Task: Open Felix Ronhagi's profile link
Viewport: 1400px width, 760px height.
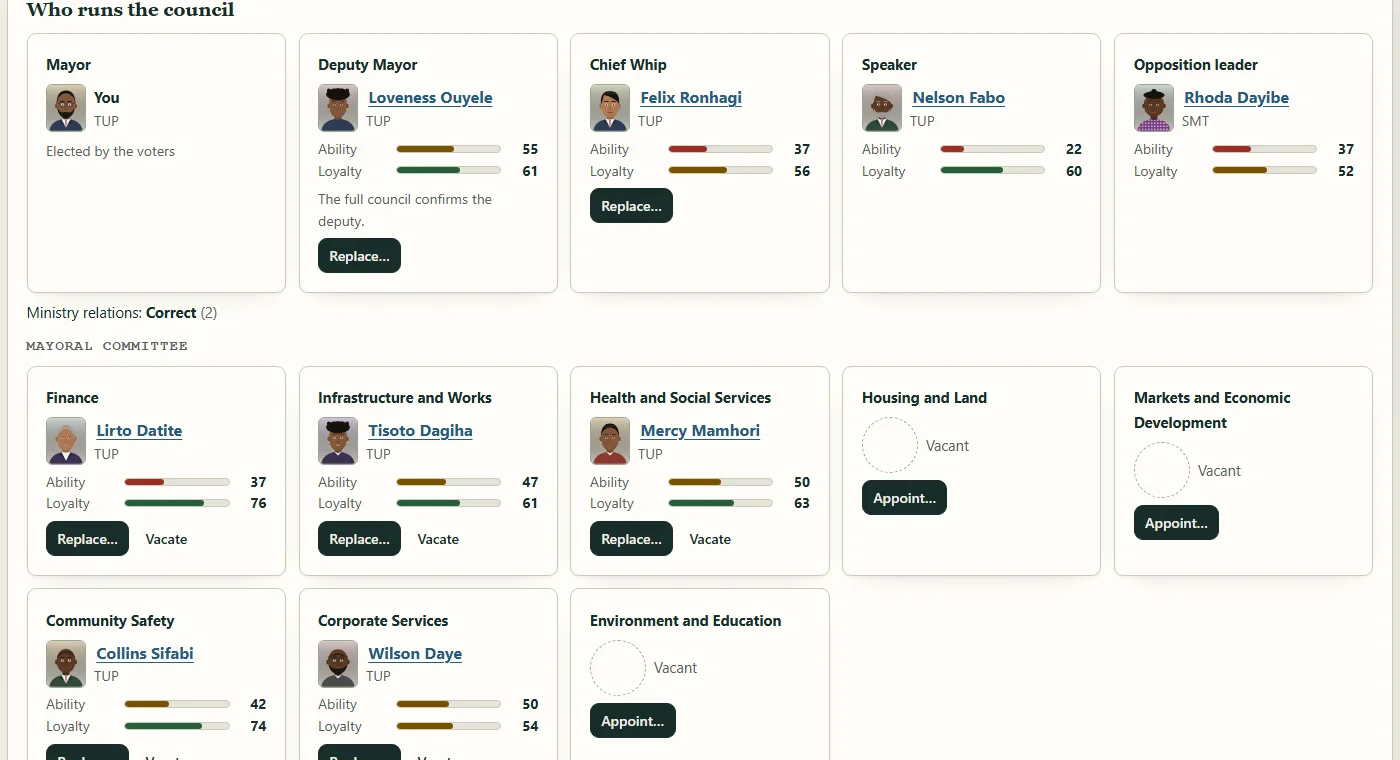Action: [691, 98]
